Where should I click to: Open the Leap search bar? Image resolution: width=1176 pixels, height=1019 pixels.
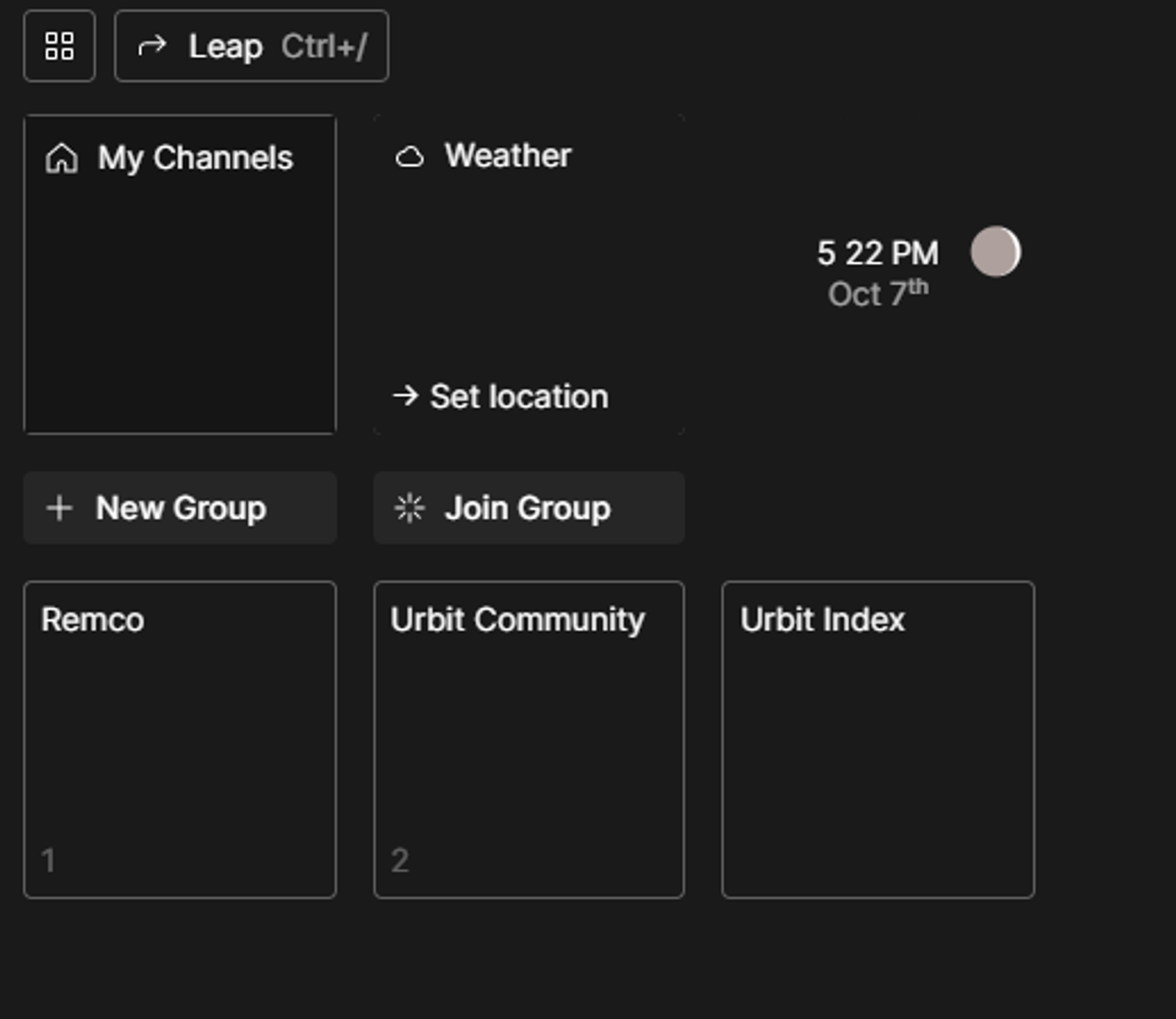251,46
